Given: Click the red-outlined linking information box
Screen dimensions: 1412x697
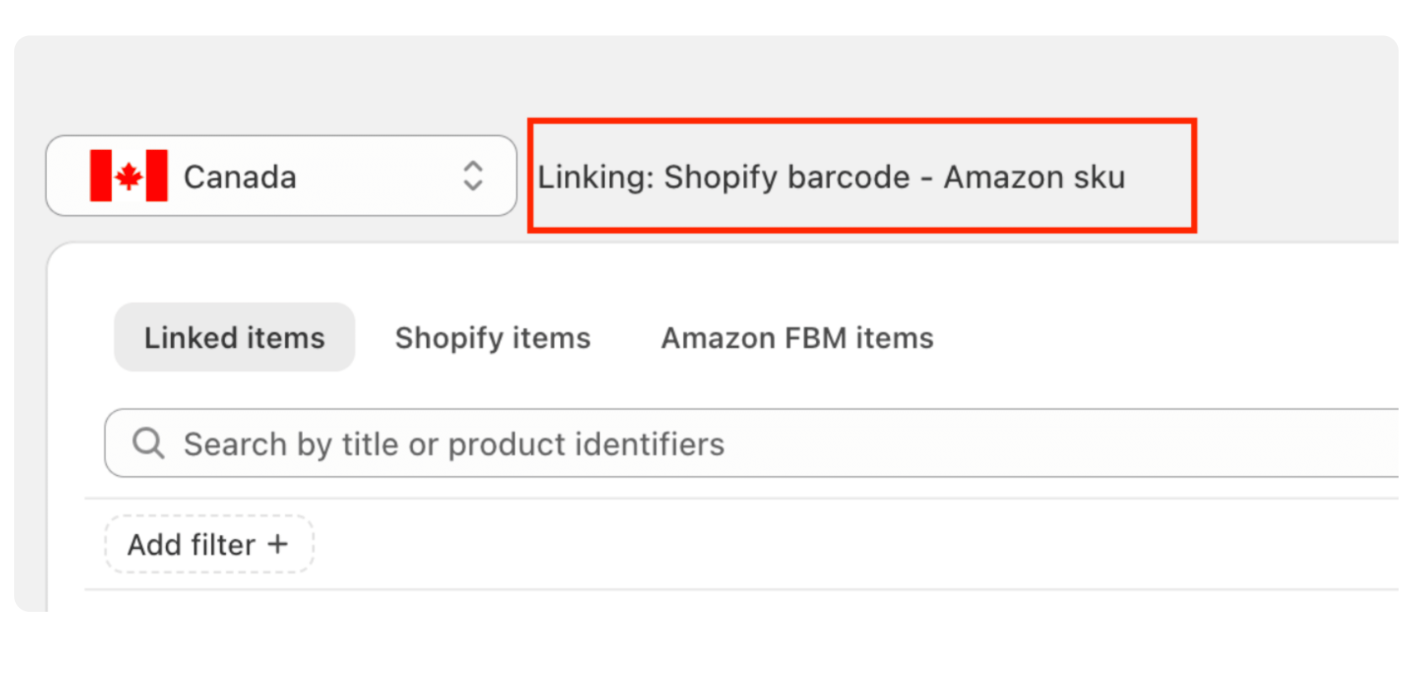Looking at the screenshot, I should (862, 176).
